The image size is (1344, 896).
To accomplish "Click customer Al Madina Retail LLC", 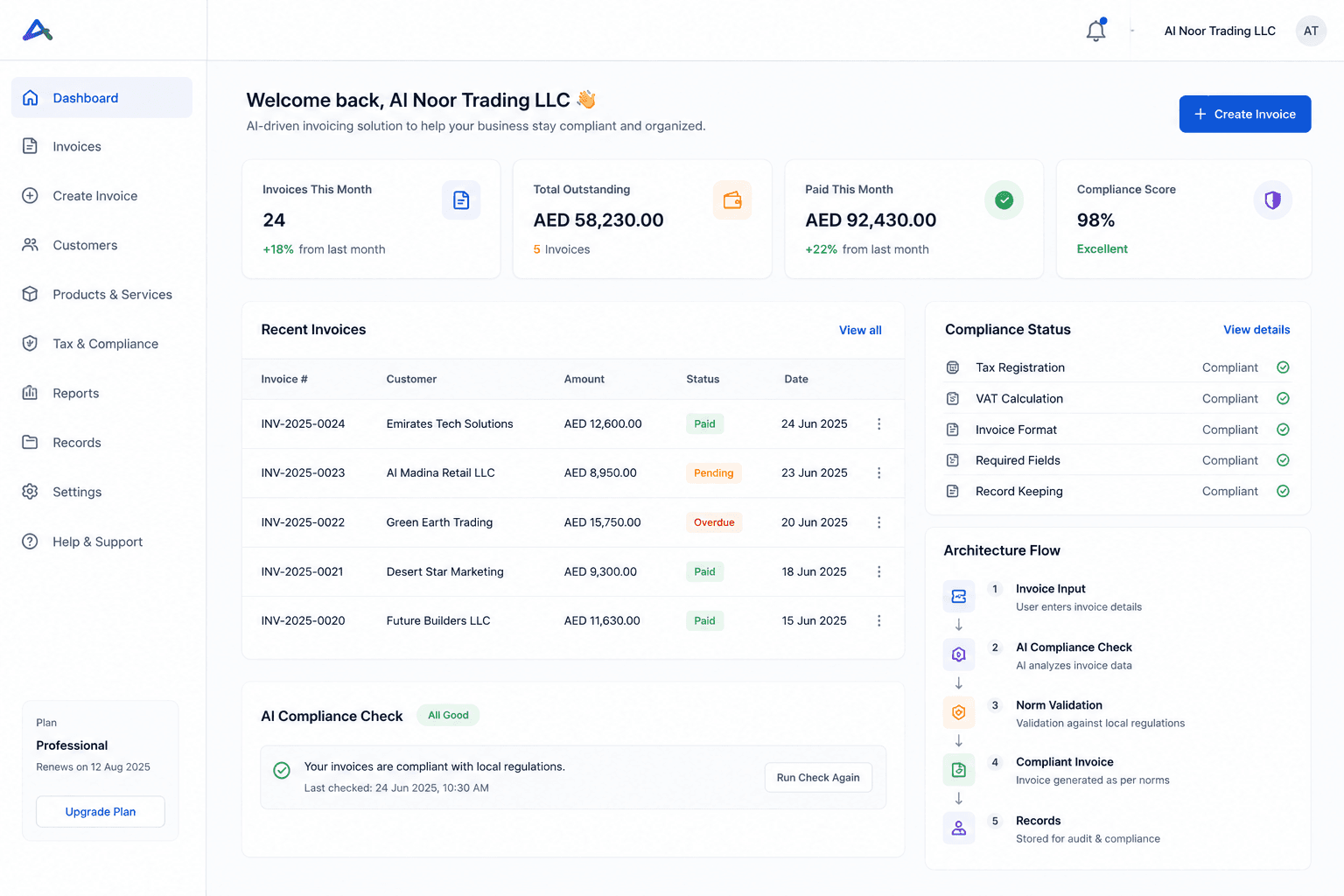I will tap(440, 472).
